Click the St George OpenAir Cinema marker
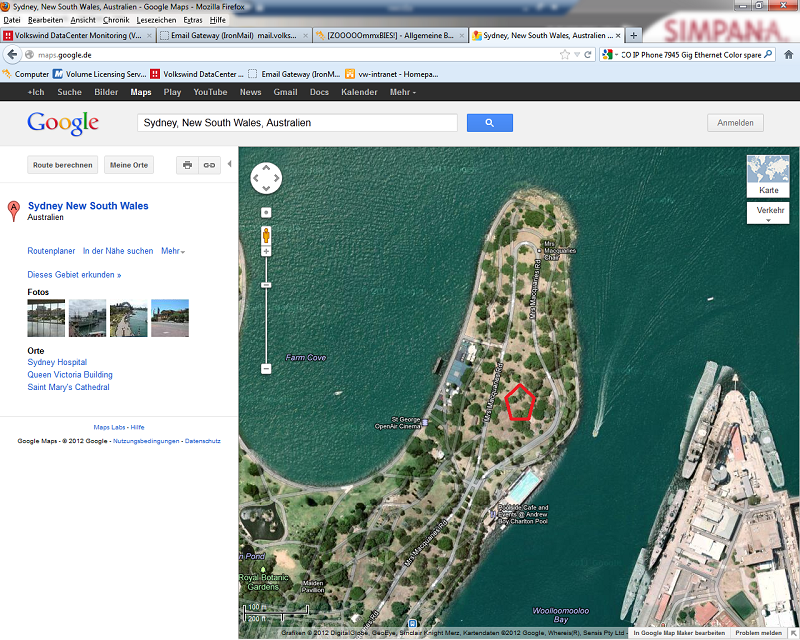 tap(424, 423)
